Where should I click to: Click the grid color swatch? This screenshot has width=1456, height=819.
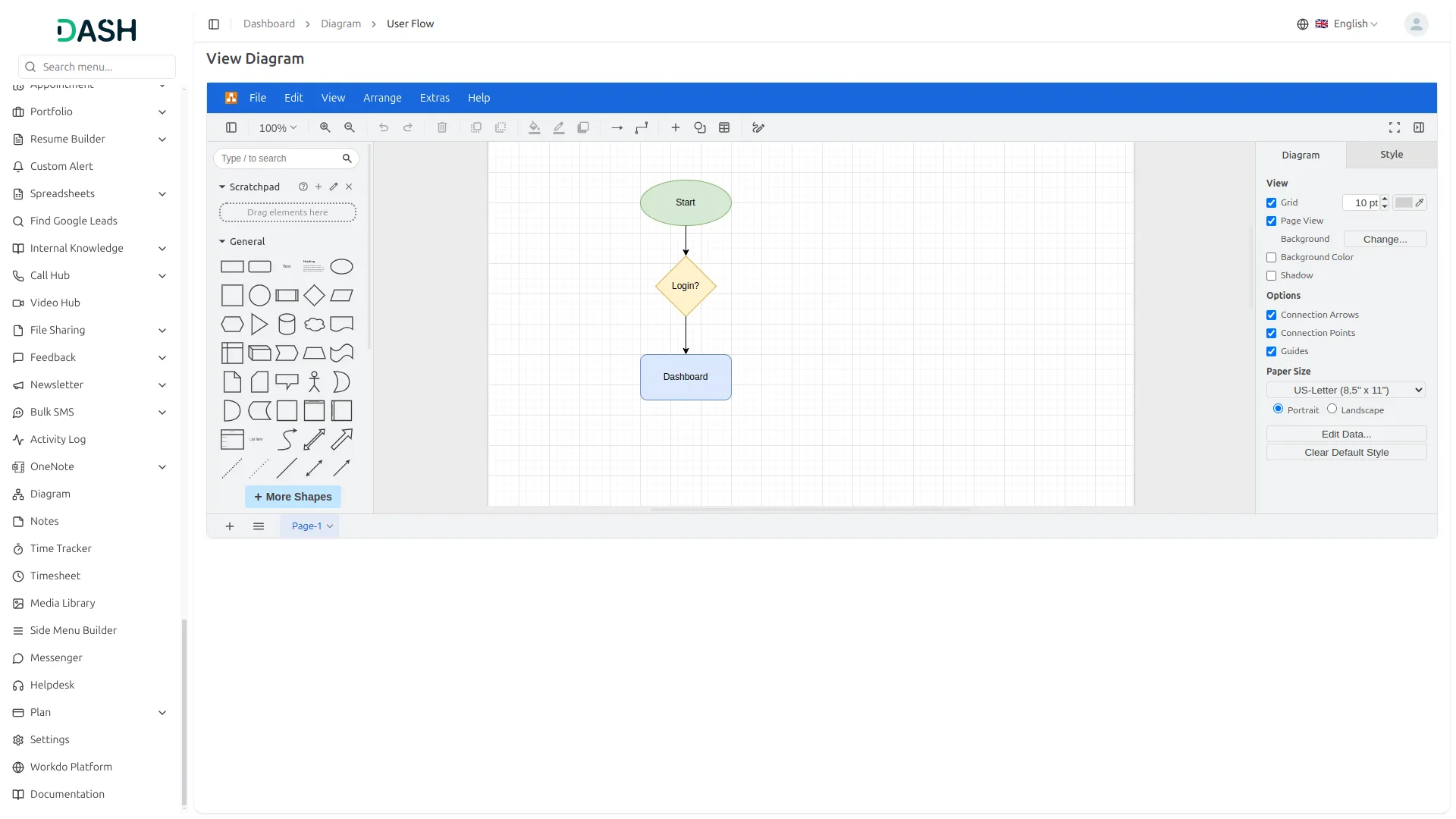(x=1410, y=203)
